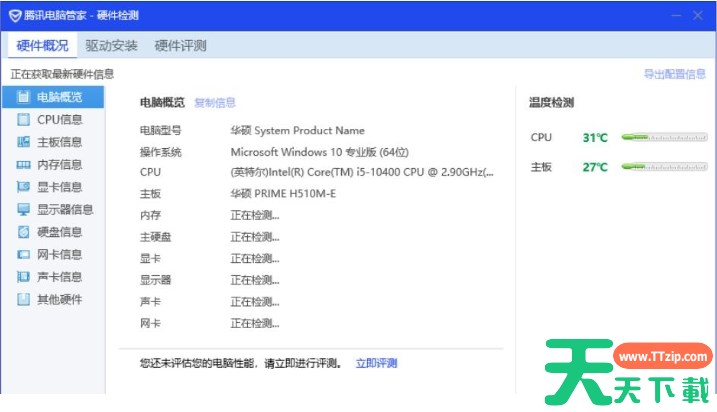Open the 硬件评测 tab
The width and height of the screenshot is (717, 412).
point(181,46)
